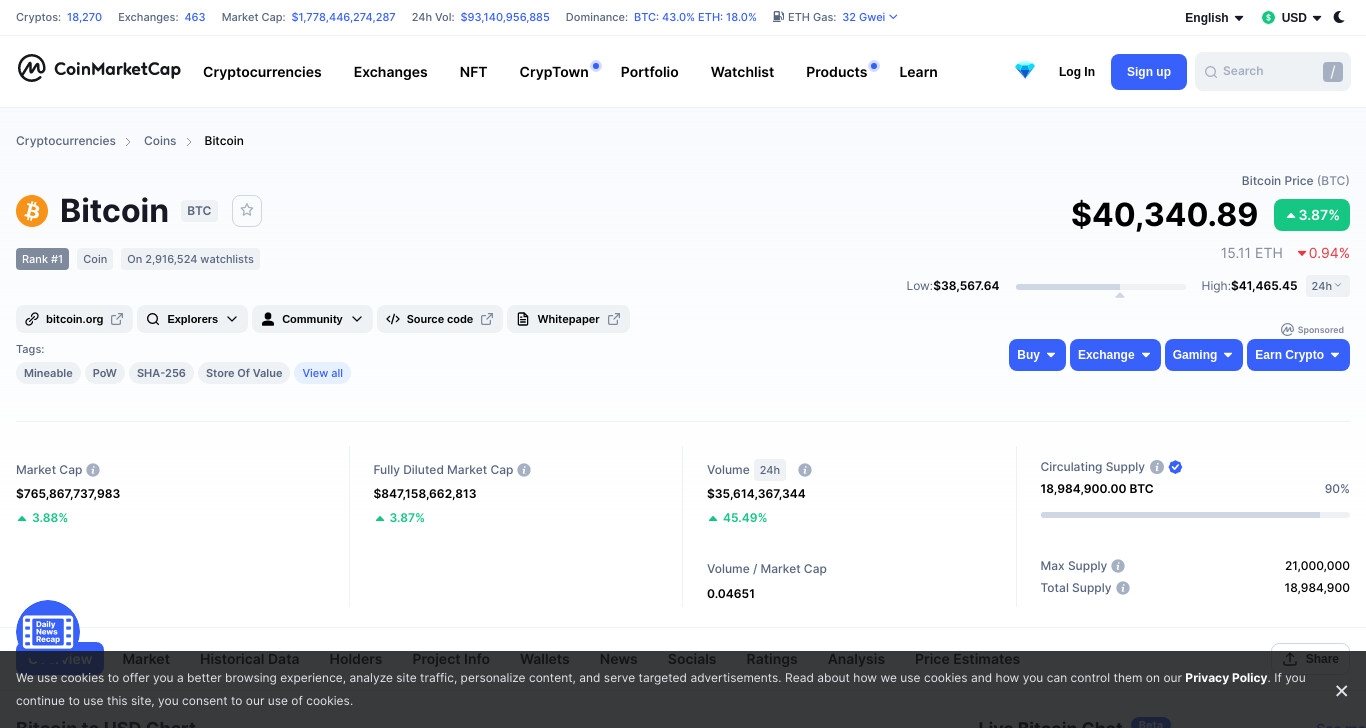Viewport: 1366px width, 728px height.
Task: Click the Log In button
Action: 1076,72
